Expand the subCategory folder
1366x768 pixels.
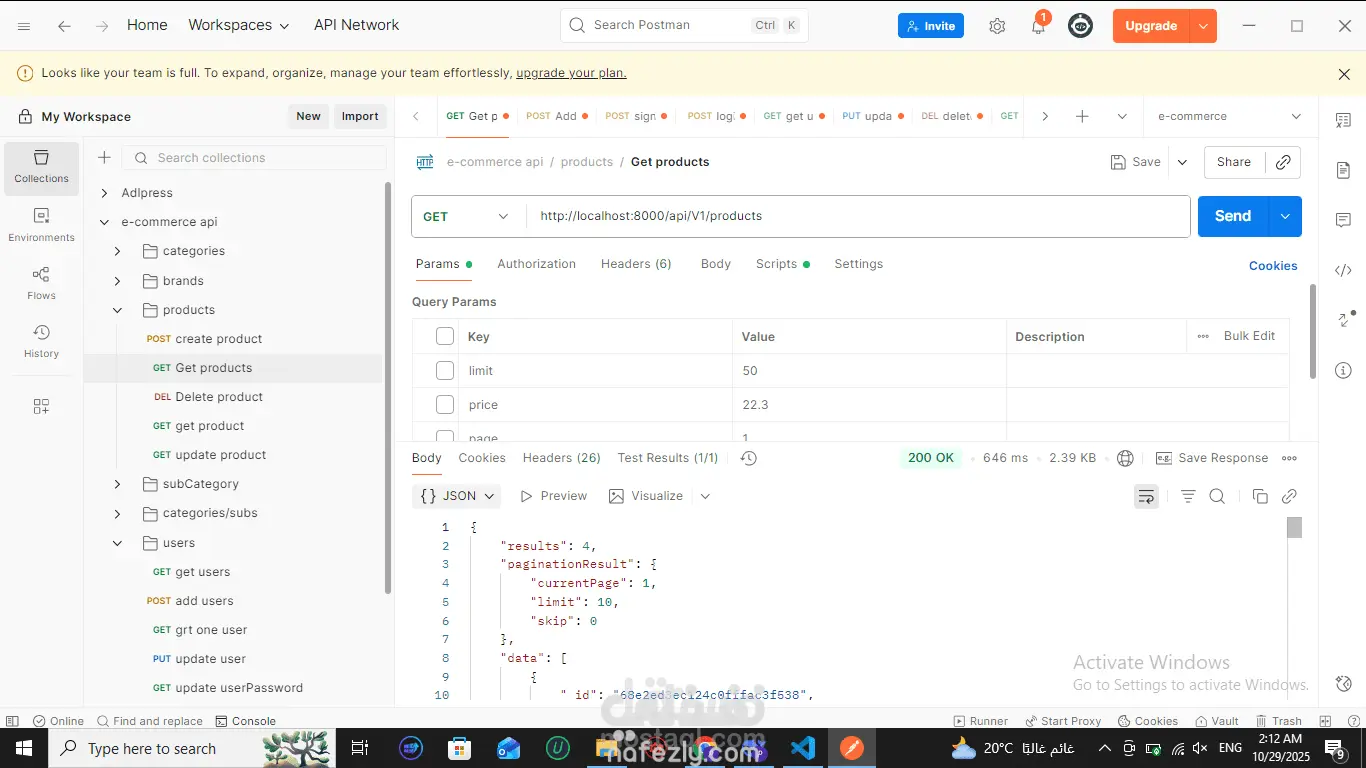pos(117,484)
